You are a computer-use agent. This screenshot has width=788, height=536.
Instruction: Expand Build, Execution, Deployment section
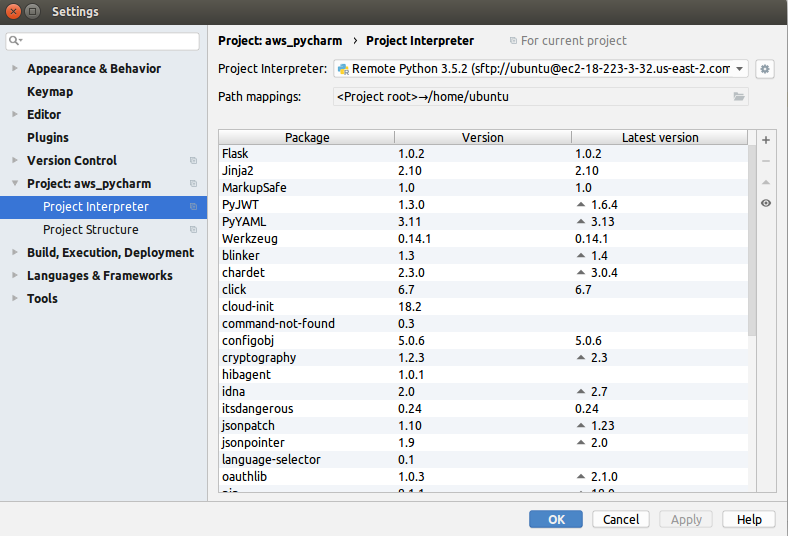click(15, 252)
